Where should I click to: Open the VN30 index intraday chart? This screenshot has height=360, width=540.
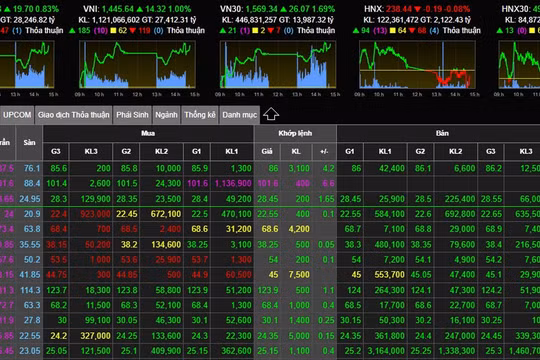click(x=278, y=64)
